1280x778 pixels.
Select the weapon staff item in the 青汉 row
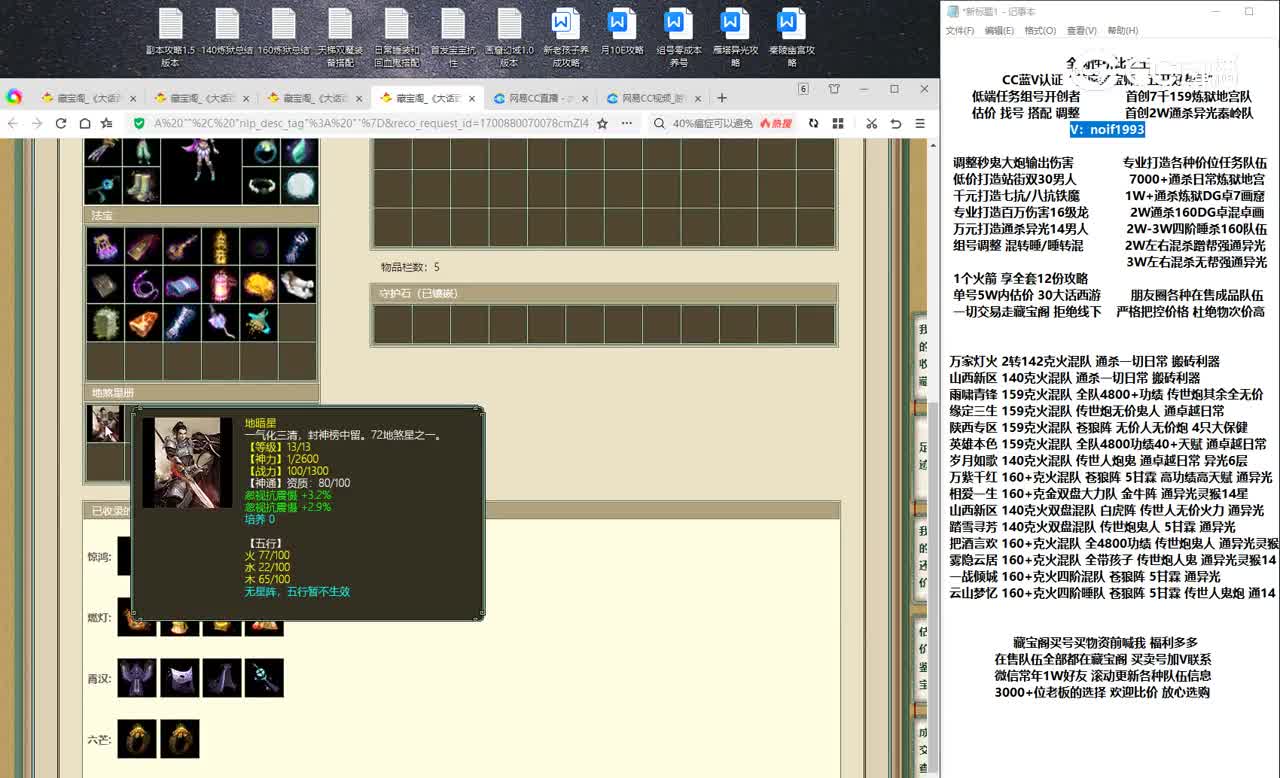pyautogui.click(x=264, y=678)
